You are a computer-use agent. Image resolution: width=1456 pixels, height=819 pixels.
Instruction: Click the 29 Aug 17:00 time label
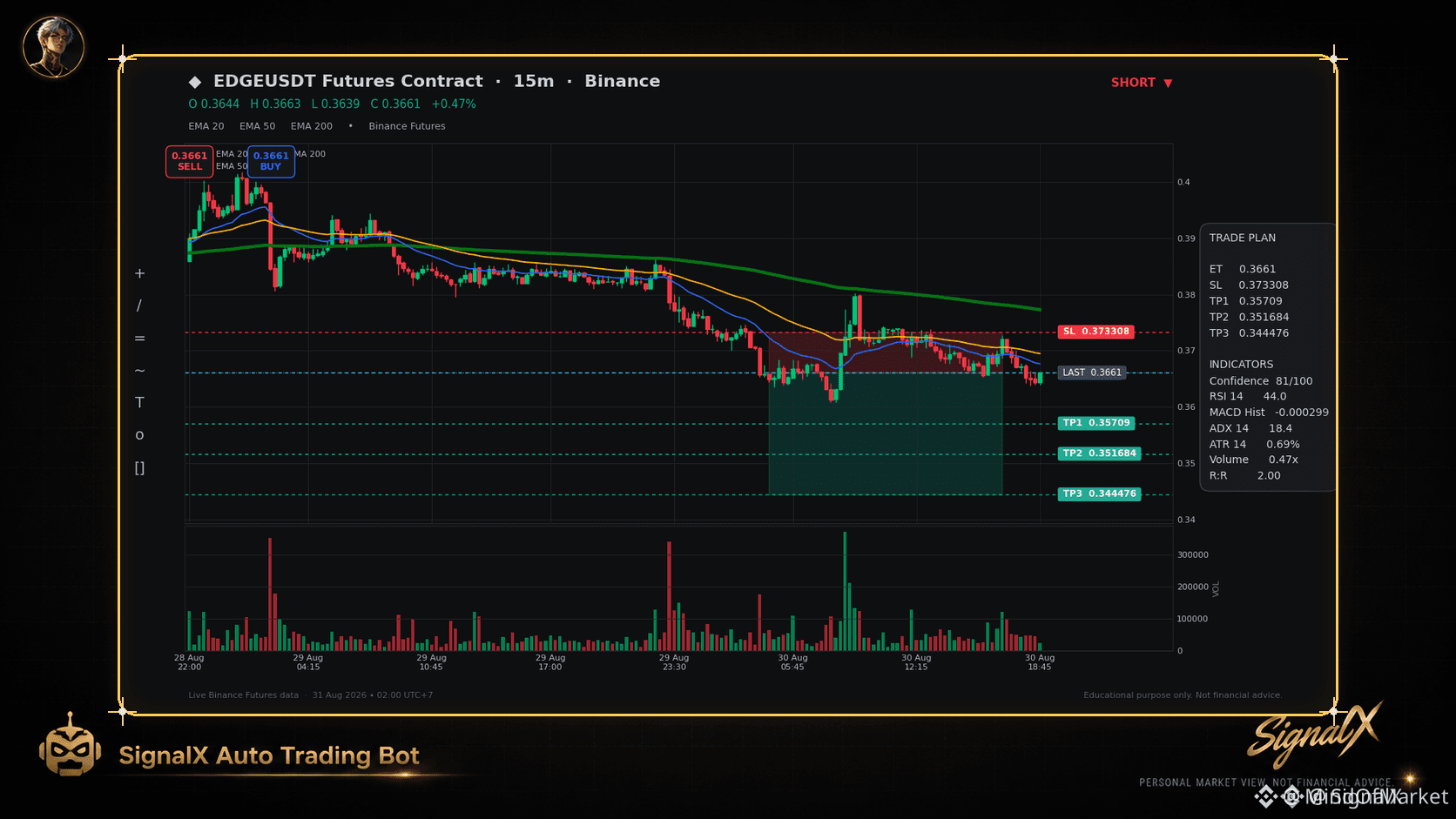[550, 662]
